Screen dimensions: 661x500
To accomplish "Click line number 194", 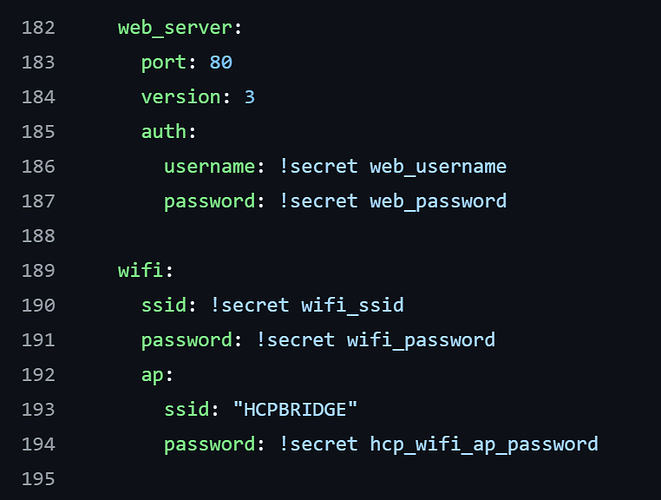I will [x=38, y=444].
